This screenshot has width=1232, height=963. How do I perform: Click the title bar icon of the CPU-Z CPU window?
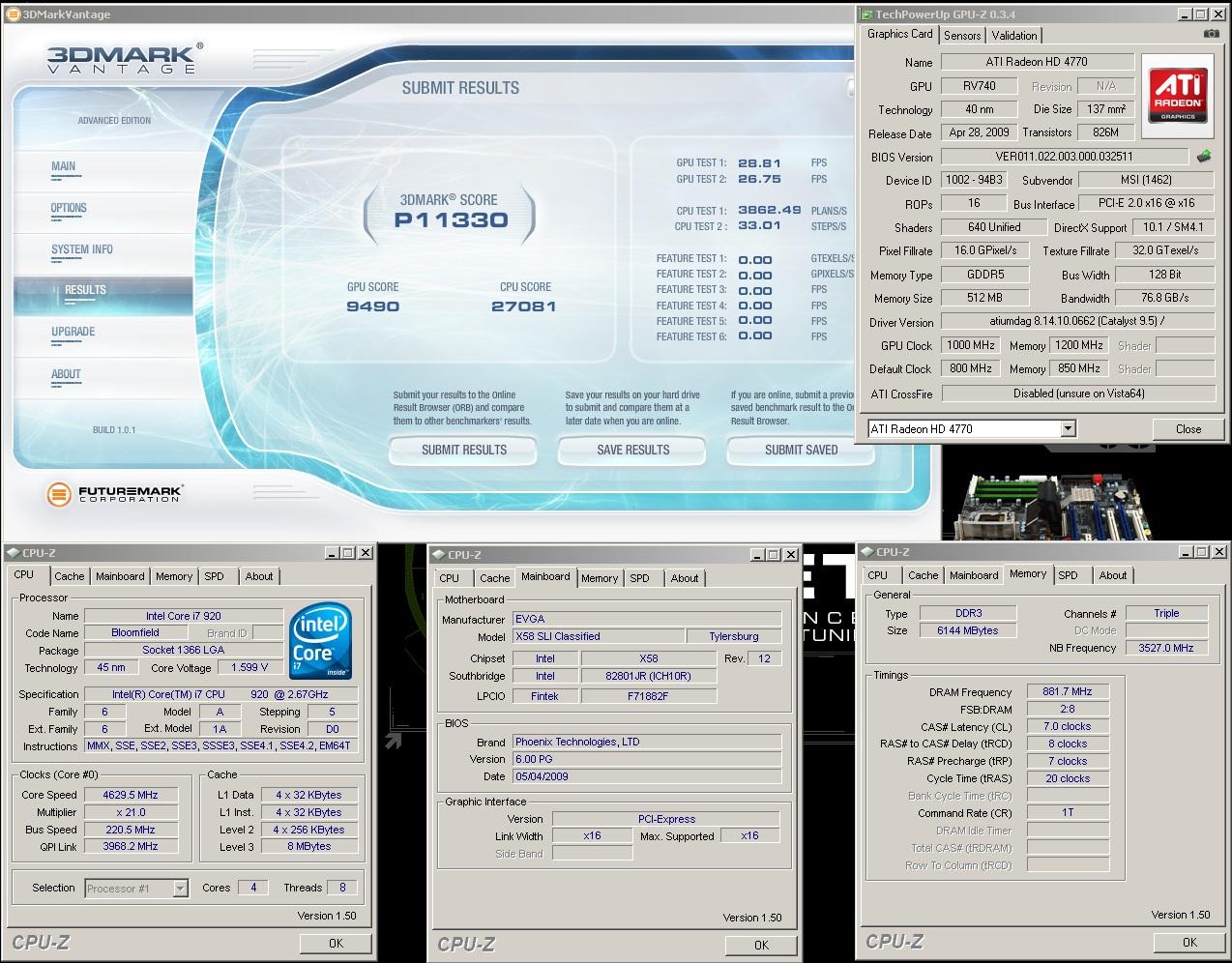12,553
